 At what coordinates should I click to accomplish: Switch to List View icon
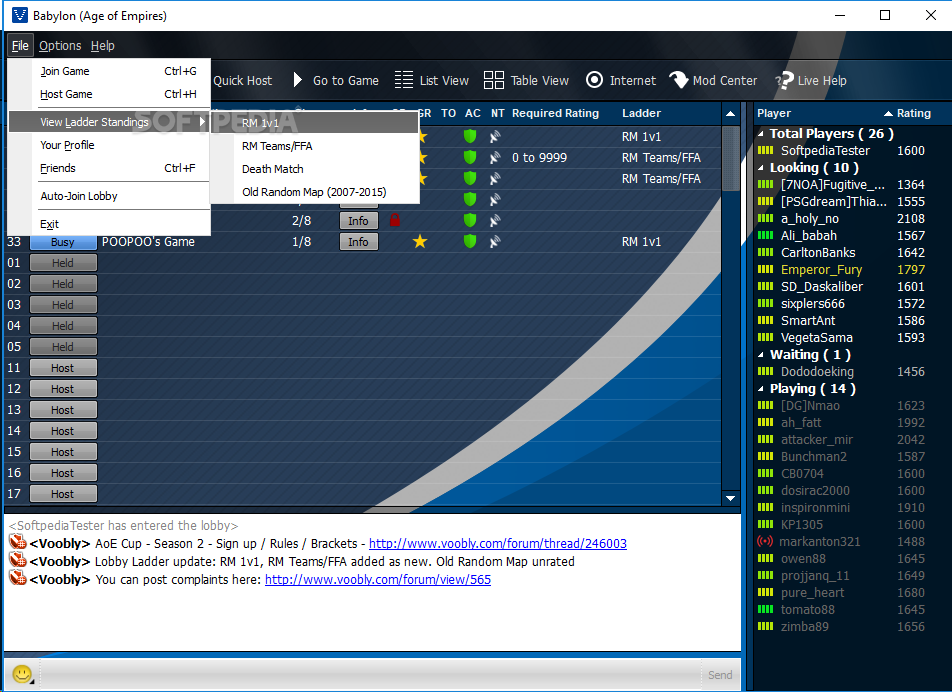point(404,80)
